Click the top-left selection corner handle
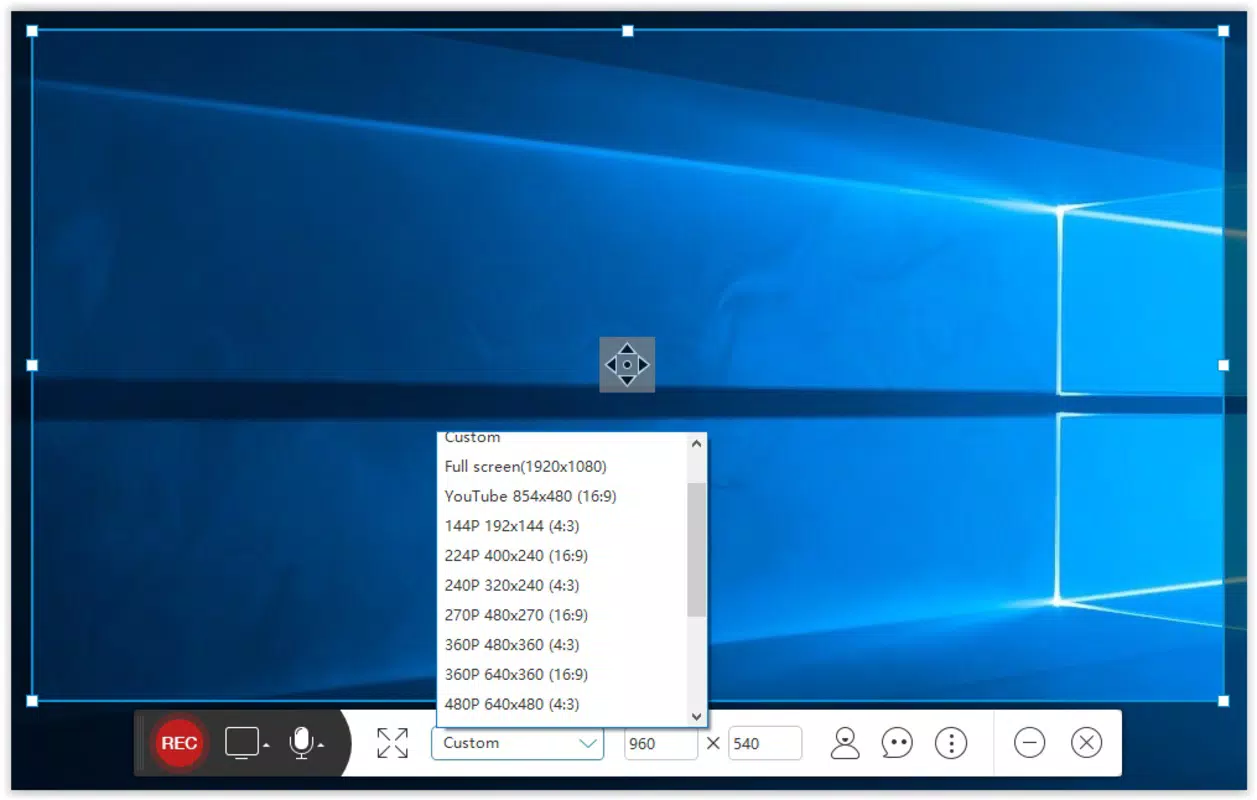Image resolution: width=1257 pixels, height=800 pixels. pyautogui.click(x=32, y=31)
